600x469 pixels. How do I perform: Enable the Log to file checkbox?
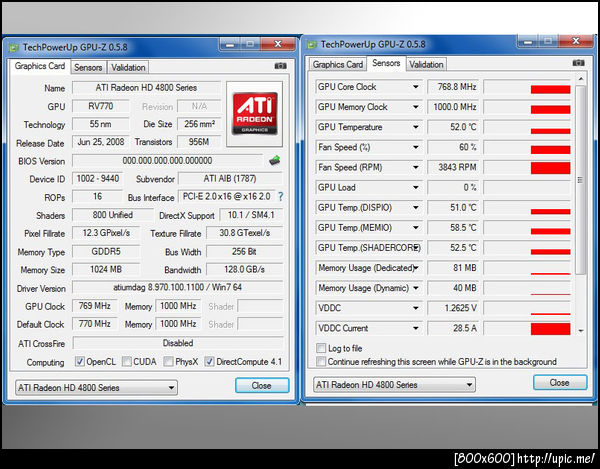coord(321,348)
